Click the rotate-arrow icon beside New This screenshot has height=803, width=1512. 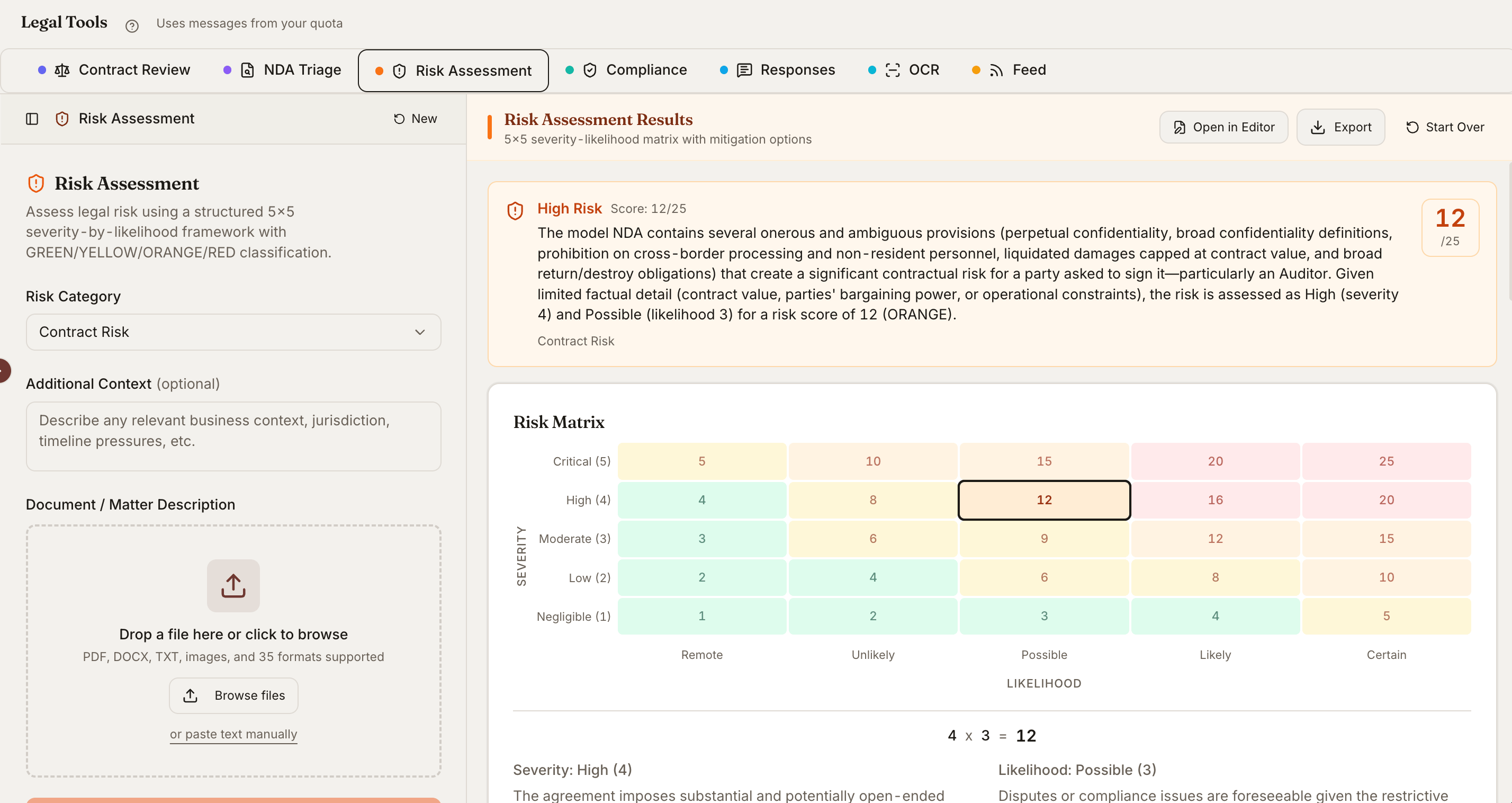[x=399, y=119]
